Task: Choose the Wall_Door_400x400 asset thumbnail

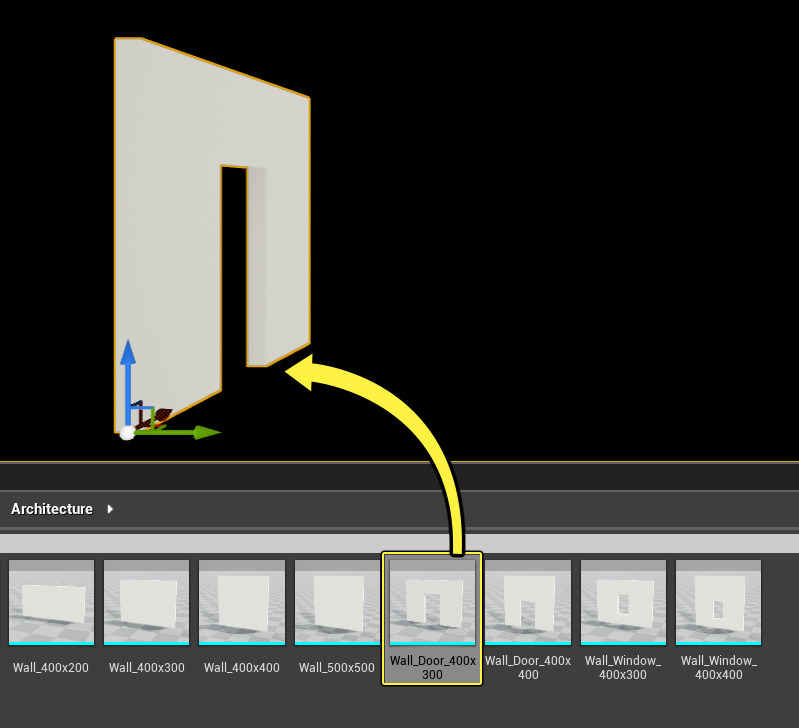Action: [528, 602]
